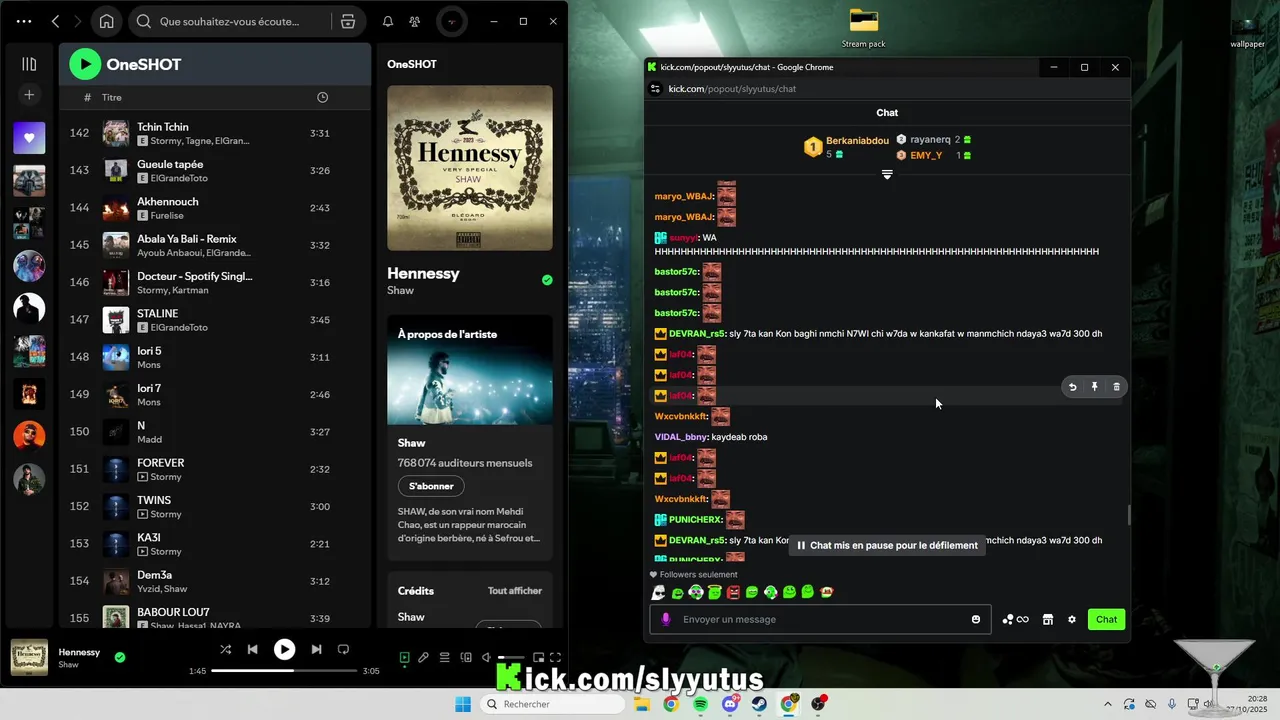Viewport: 1280px width, 720px height.
Task: Resume chat via pause scroll banner
Action: point(887,545)
